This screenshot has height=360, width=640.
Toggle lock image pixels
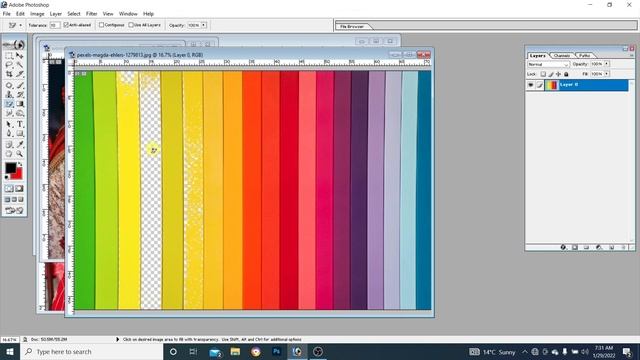tap(551, 74)
